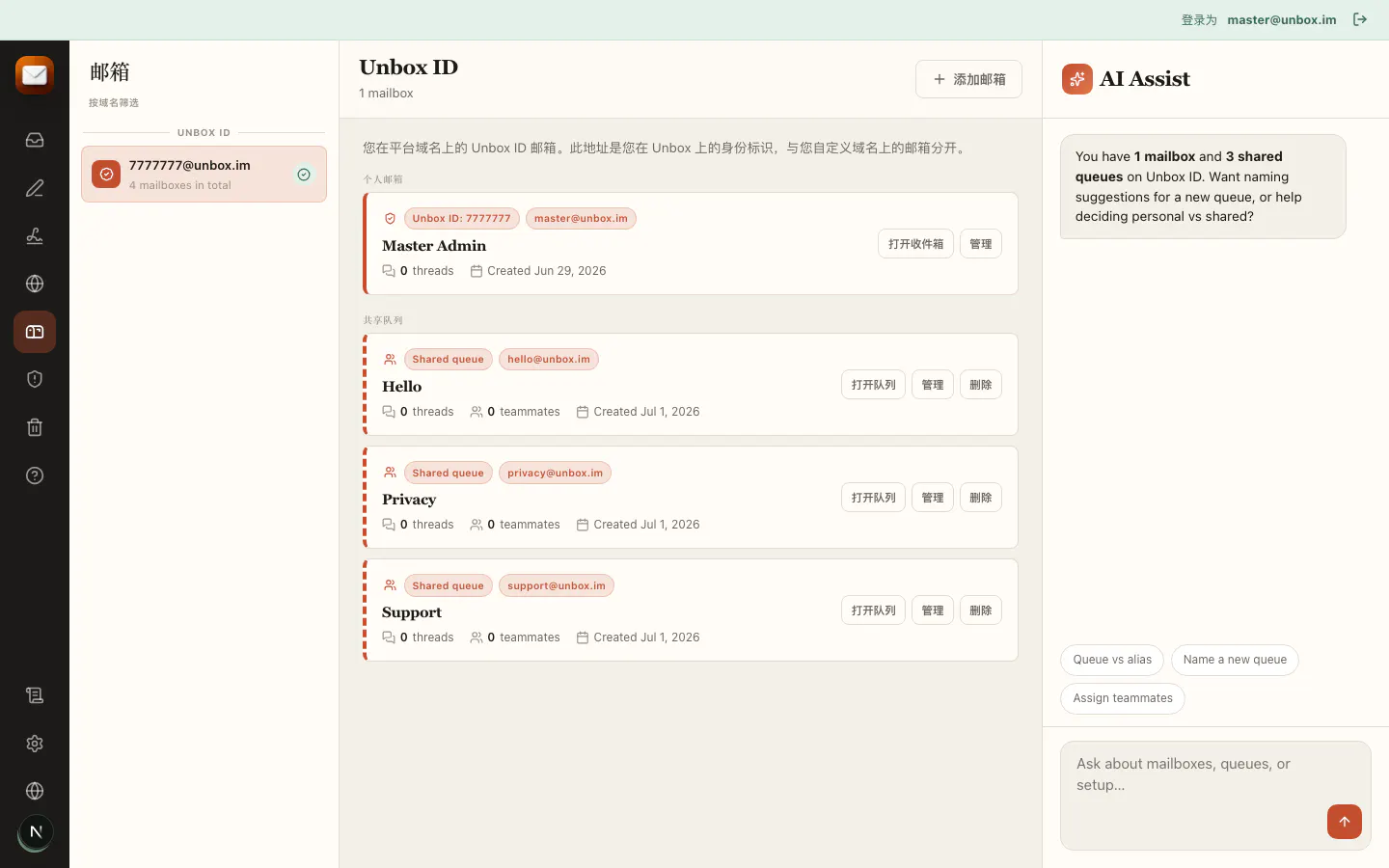Add a mailbox with 添加邮箱 button
1389x868 pixels.
968,79
